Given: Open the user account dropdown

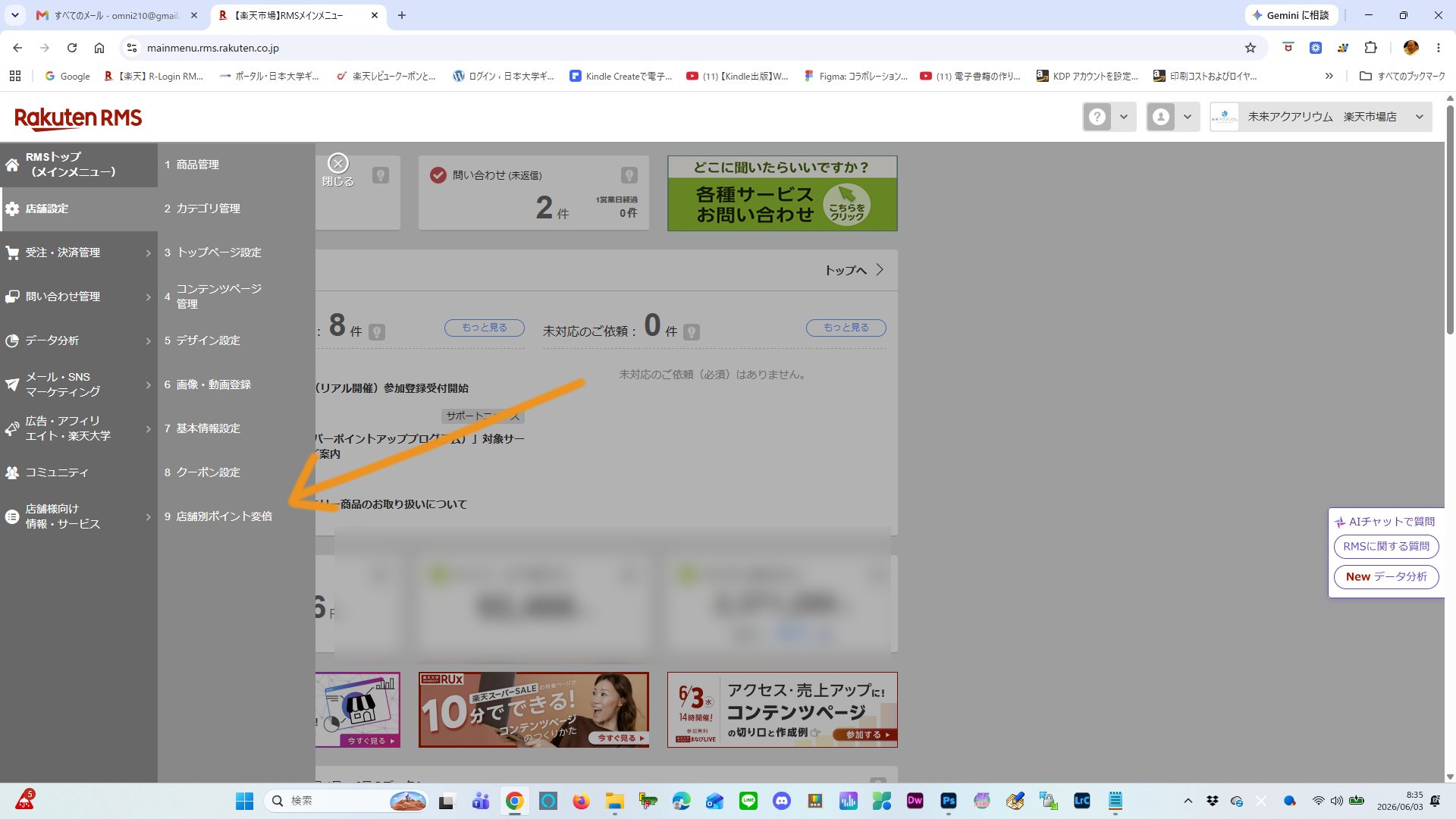Looking at the screenshot, I should coord(1172,117).
